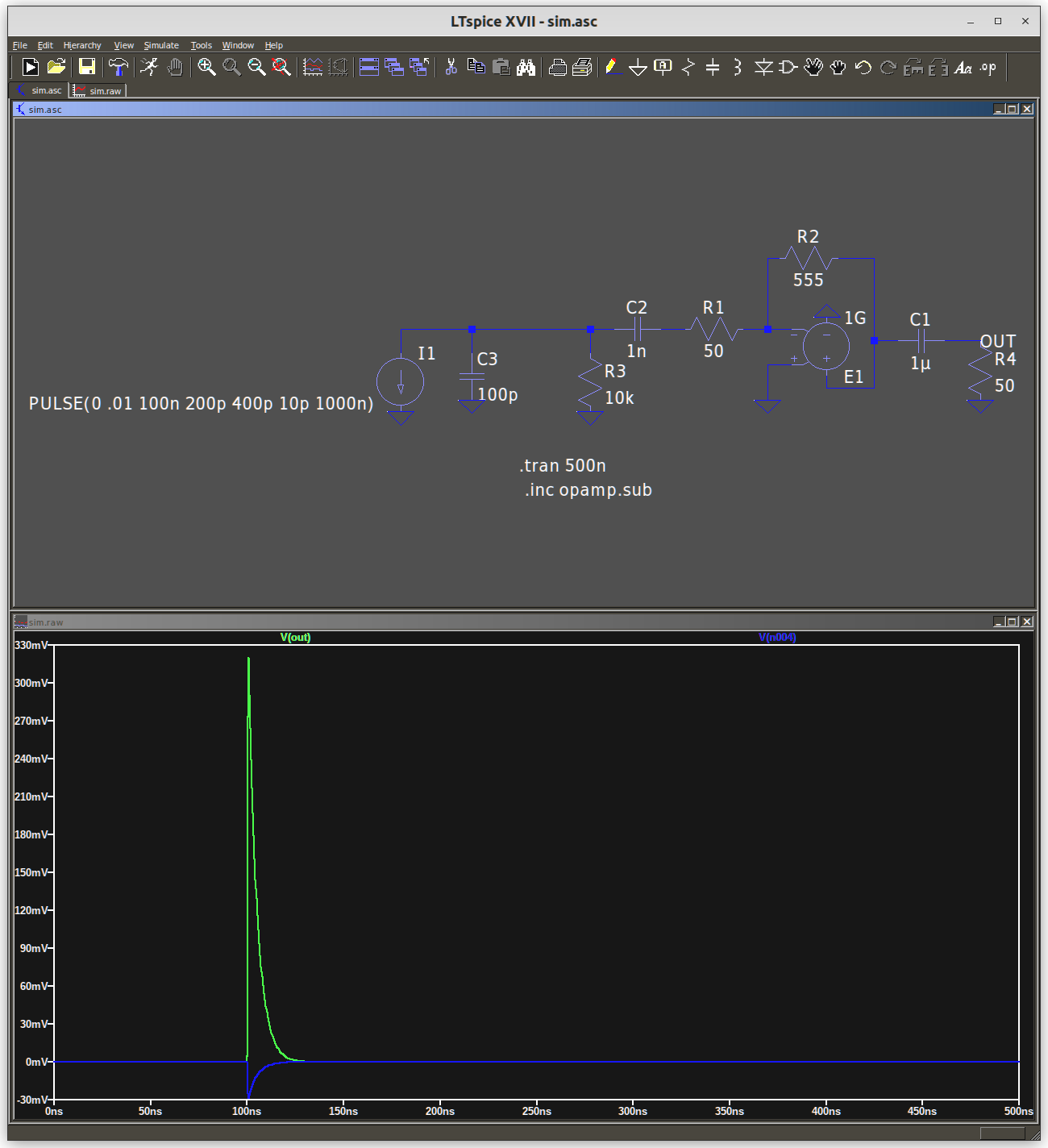Run the simulation with the running man icon
Screen dimensions: 1048x1148
(x=149, y=68)
